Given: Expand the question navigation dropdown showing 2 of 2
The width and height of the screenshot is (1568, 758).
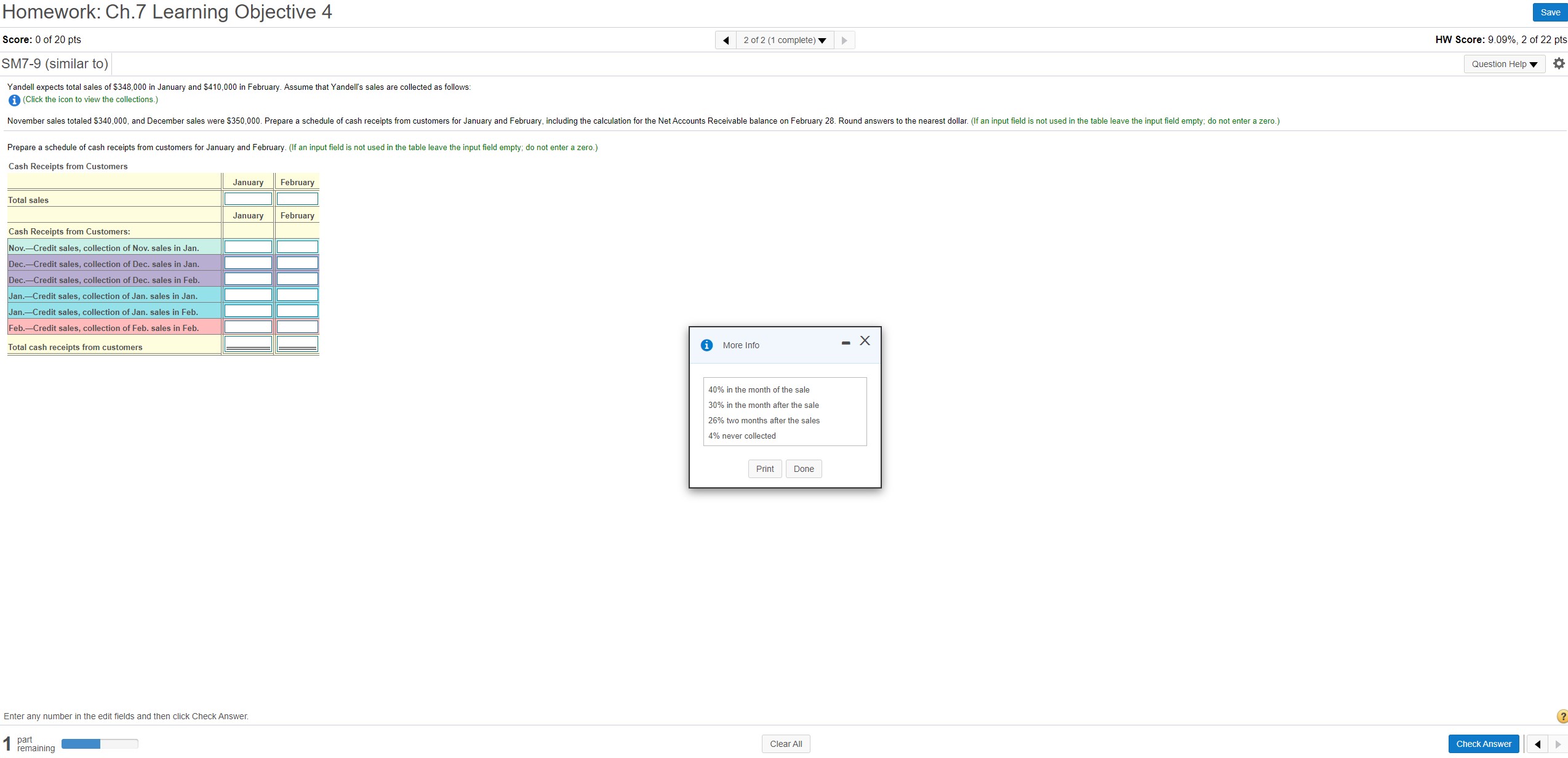Looking at the screenshot, I should [784, 40].
